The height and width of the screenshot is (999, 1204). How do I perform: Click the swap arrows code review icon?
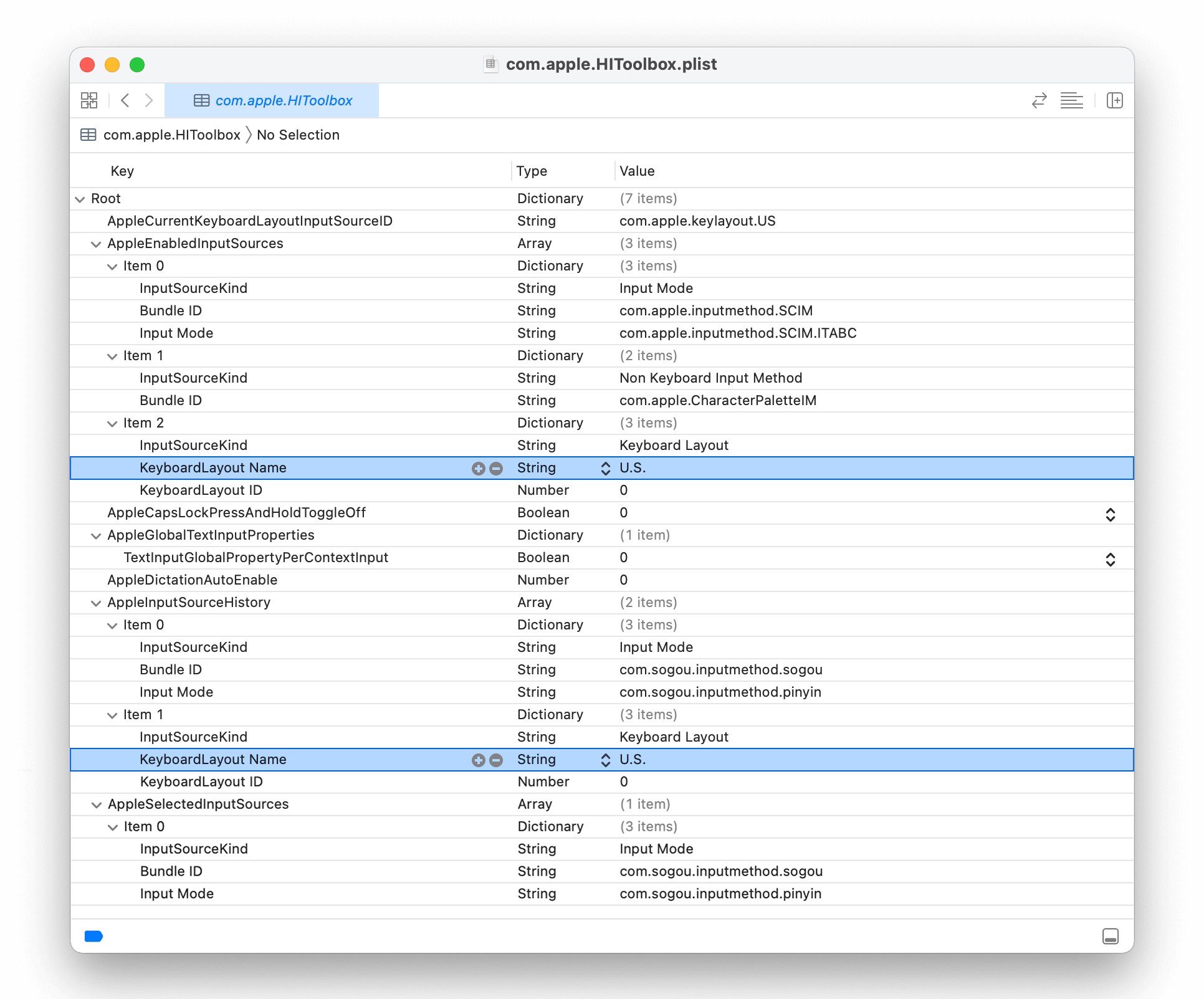pos(1039,100)
